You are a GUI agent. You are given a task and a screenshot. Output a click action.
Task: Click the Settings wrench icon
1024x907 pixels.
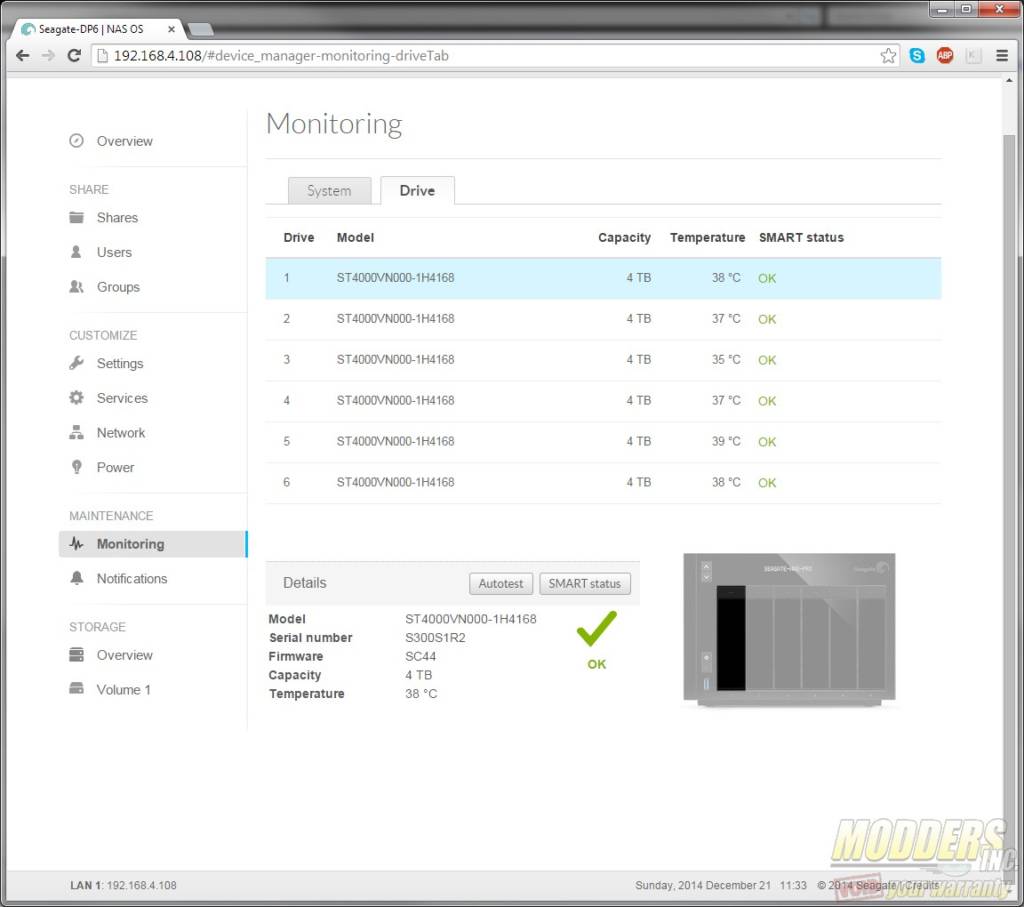76,363
